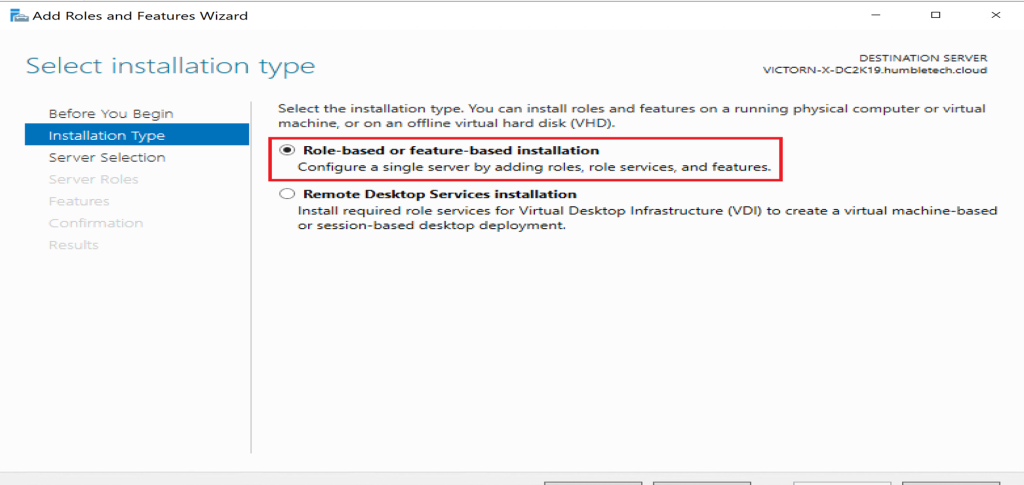Open the Installation Type step
This screenshot has height=485, width=1024.
pyautogui.click(x=107, y=135)
